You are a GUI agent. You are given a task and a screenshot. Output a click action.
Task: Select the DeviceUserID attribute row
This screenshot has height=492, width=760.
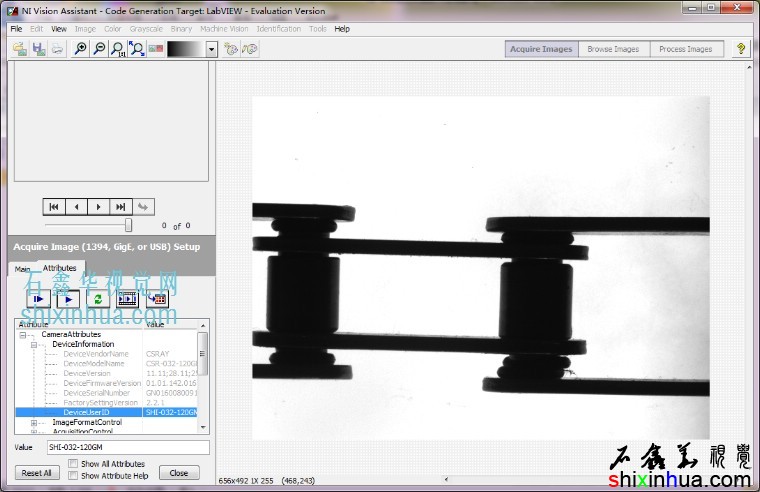click(x=107, y=413)
